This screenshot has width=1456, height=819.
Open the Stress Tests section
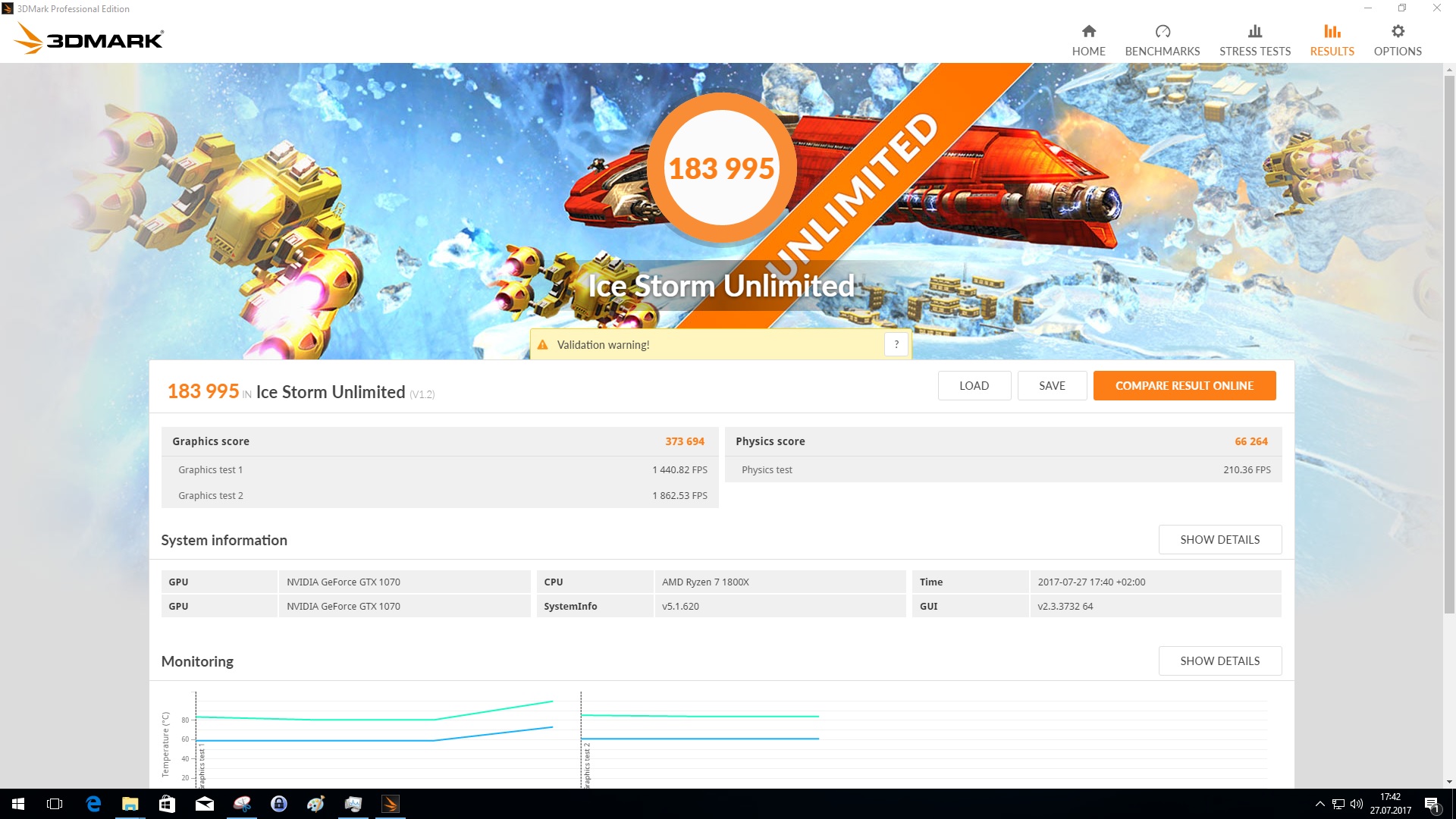pyautogui.click(x=1254, y=40)
